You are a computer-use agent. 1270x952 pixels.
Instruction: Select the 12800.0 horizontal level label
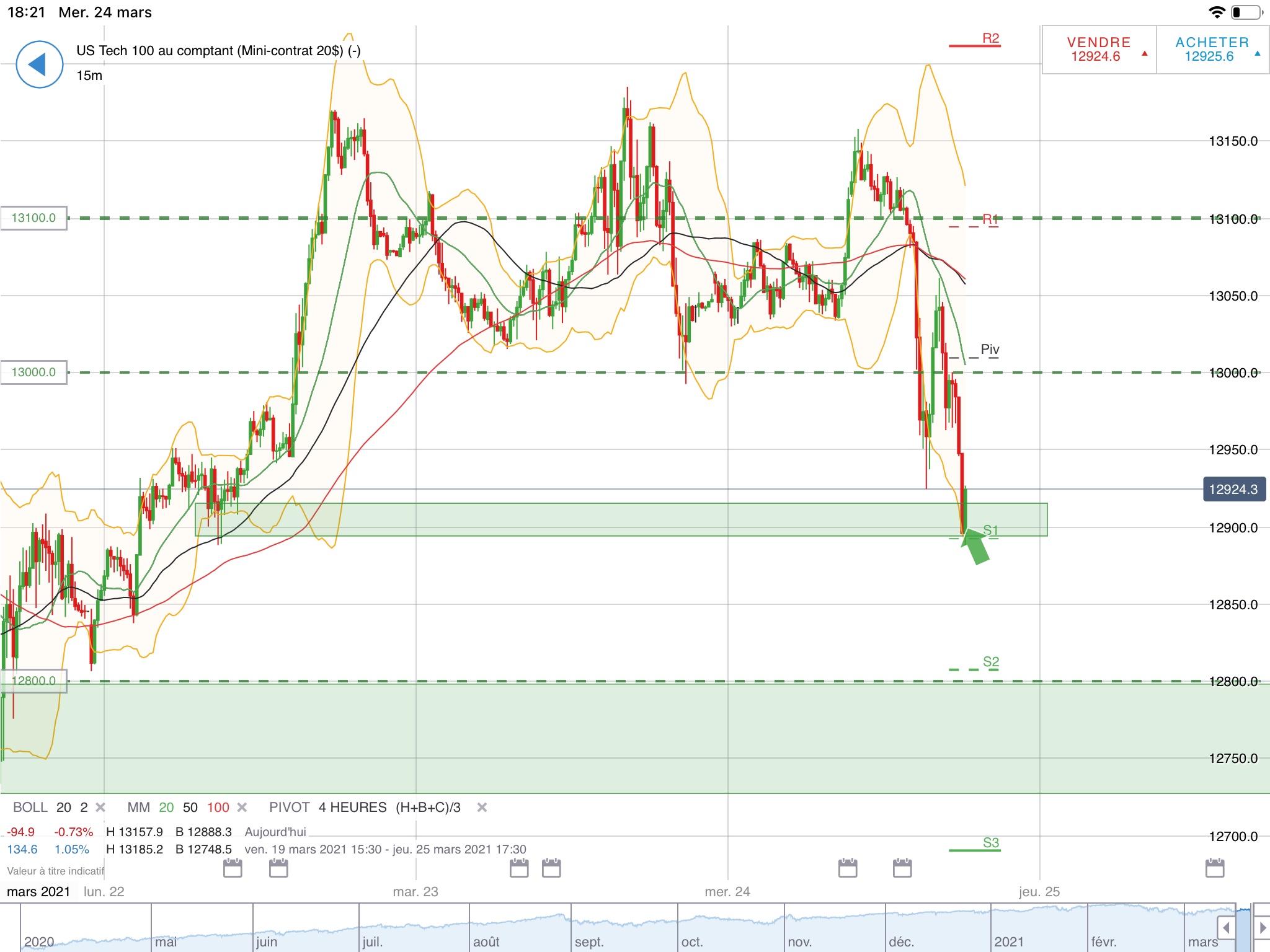(33, 681)
